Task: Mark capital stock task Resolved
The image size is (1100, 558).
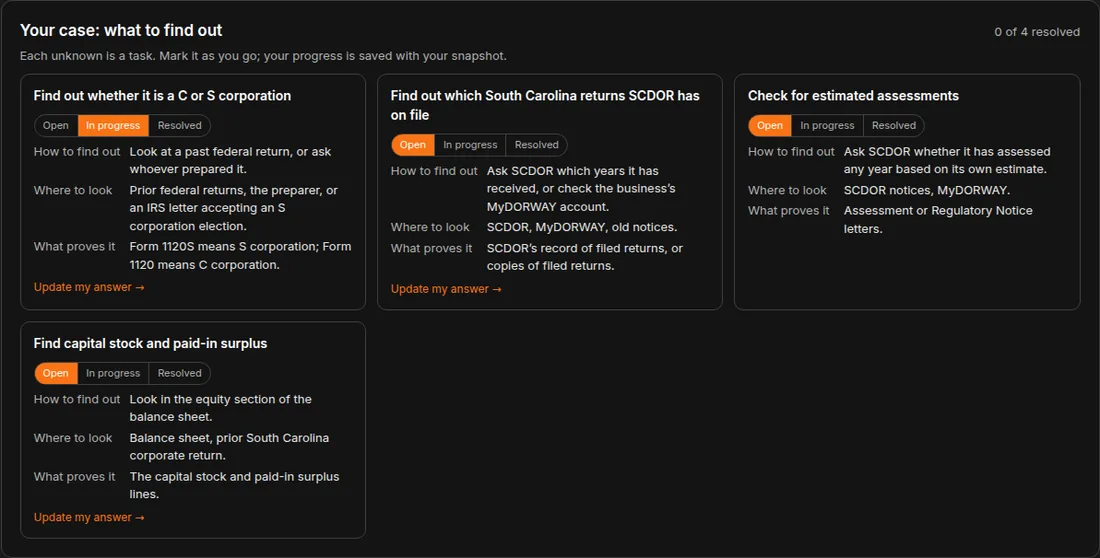Action: click(x=180, y=373)
